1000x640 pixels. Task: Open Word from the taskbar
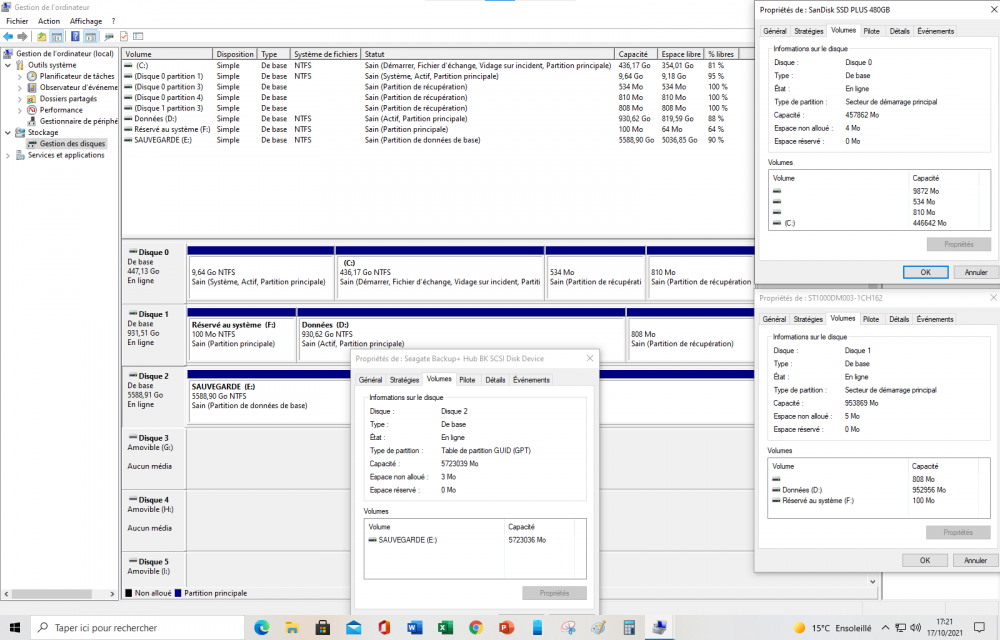[x=415, y=628]
